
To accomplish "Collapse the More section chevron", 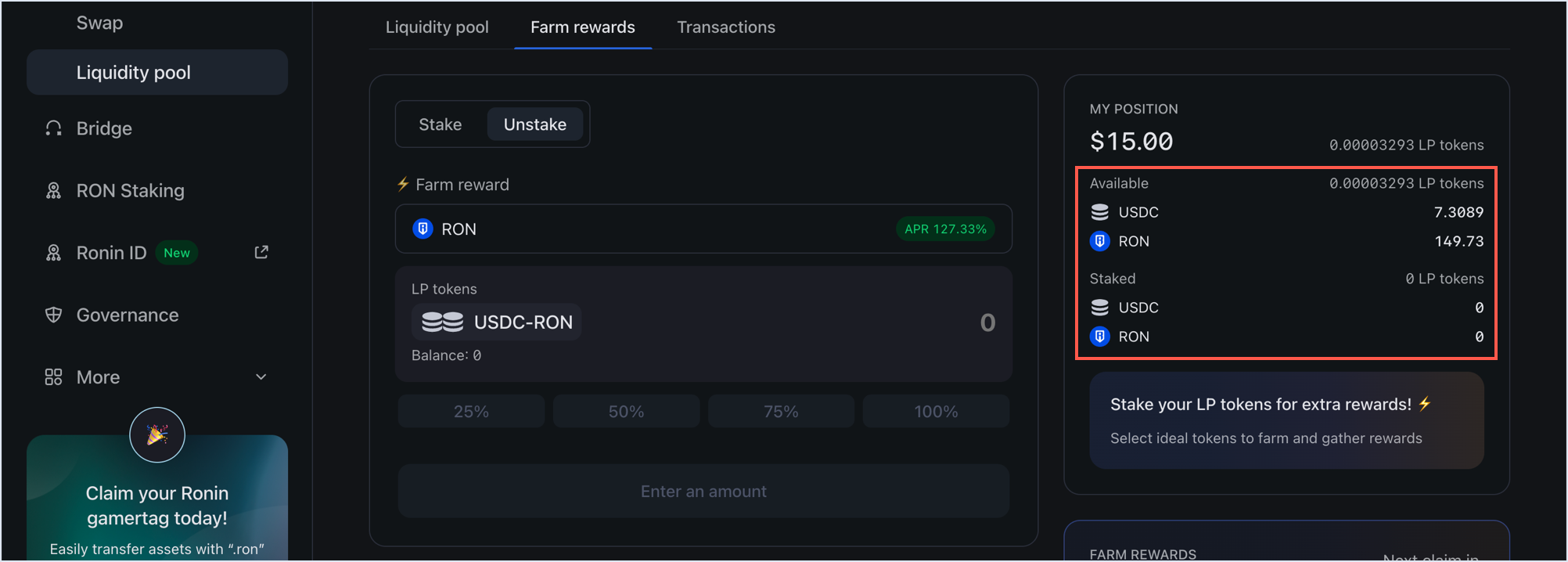I will click(x=261, y=376).
